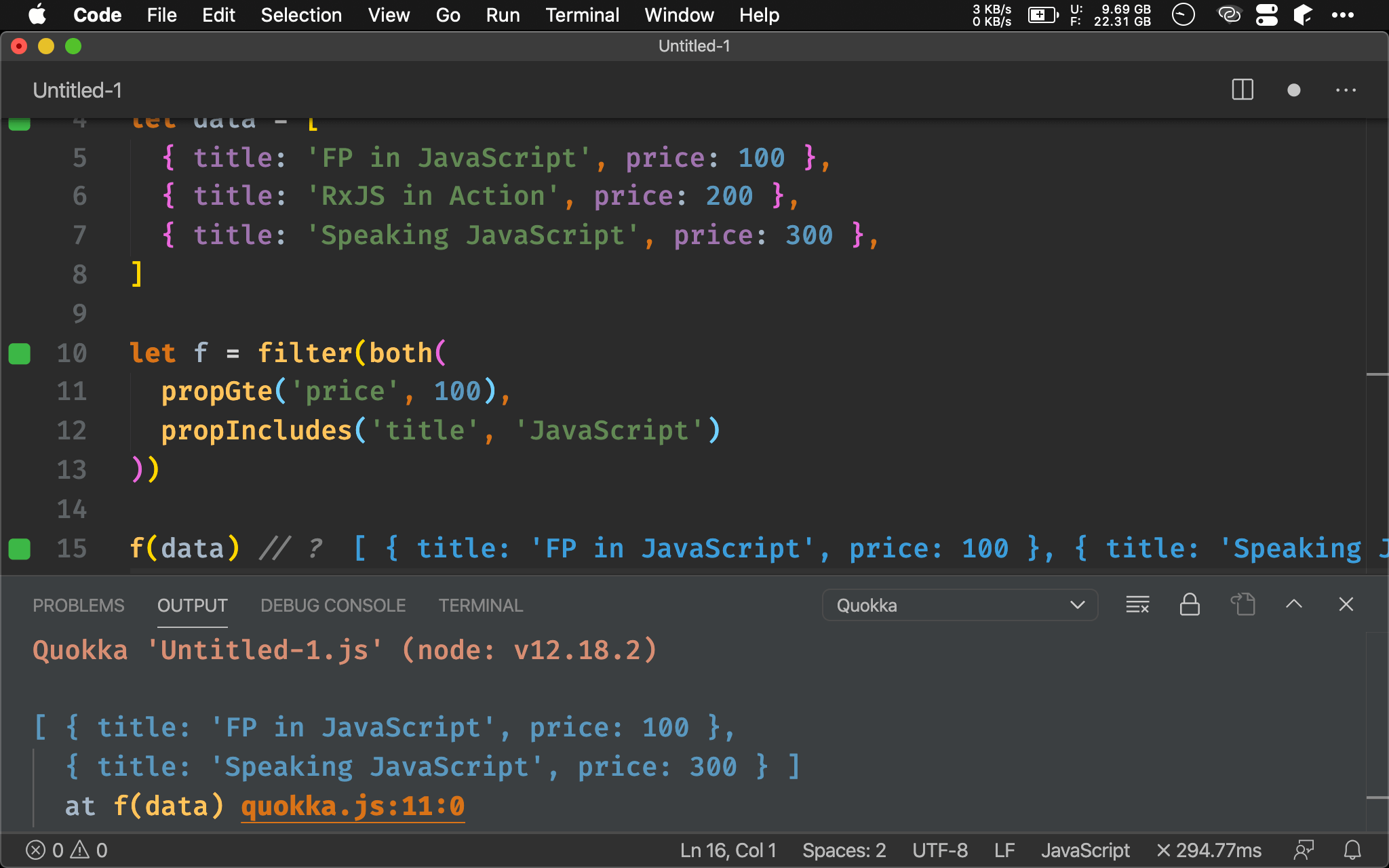1389x868 pixels.
Task: Click the 'propGte' function call on line 11
Action: [216, 391]
